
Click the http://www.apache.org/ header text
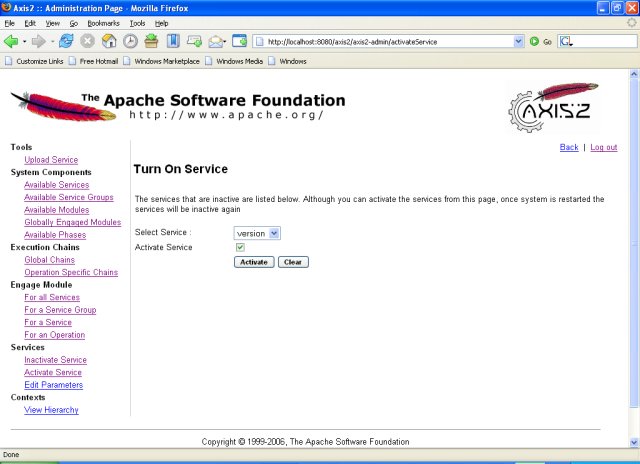click(227, 115)
